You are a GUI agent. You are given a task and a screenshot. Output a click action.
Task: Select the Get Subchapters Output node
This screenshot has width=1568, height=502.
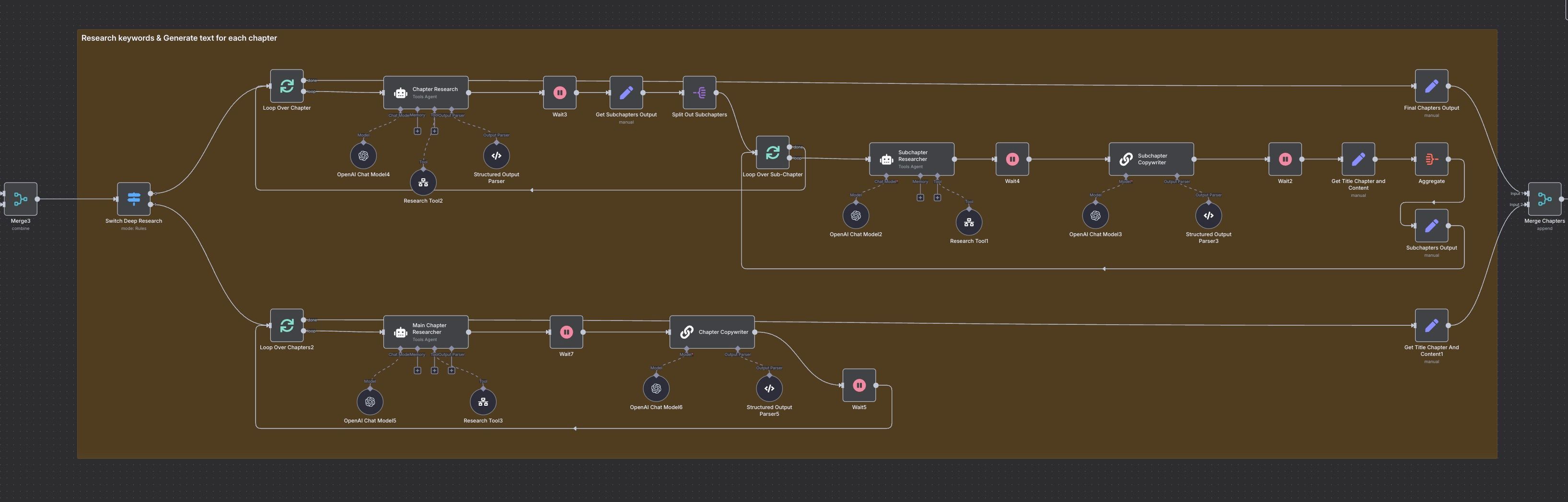pos(627,92)
